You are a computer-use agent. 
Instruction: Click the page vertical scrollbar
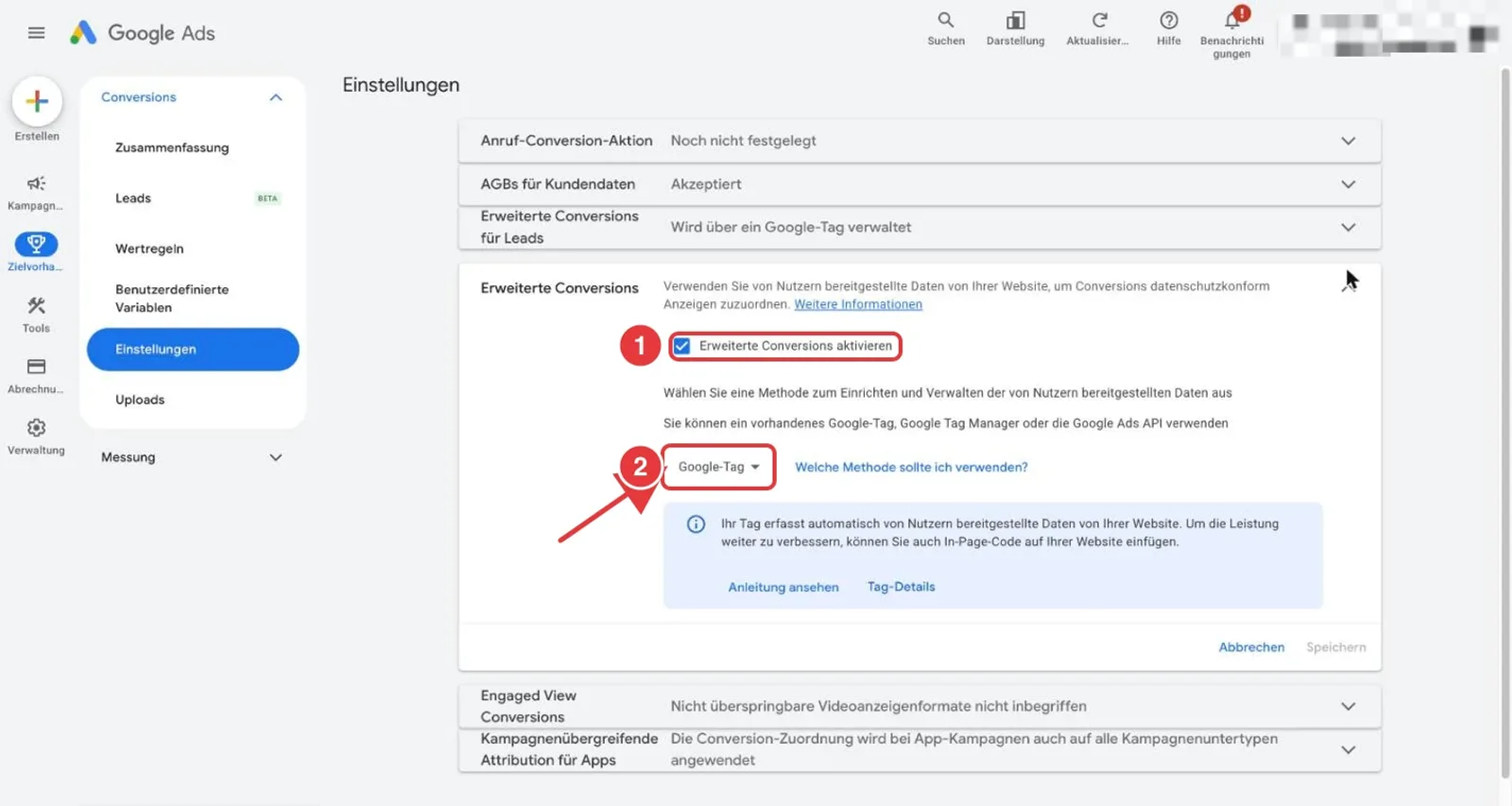[x=1505, y=422]
